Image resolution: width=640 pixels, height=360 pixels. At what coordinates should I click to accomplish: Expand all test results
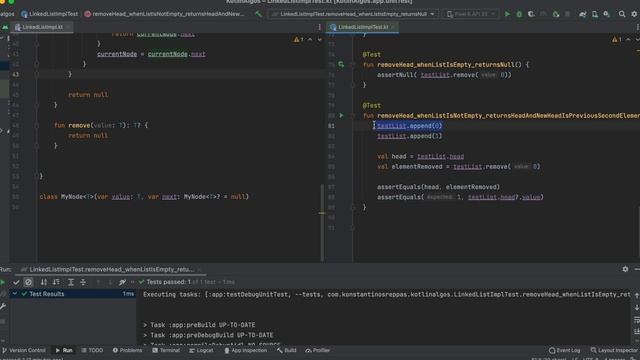tap(71, 282)
